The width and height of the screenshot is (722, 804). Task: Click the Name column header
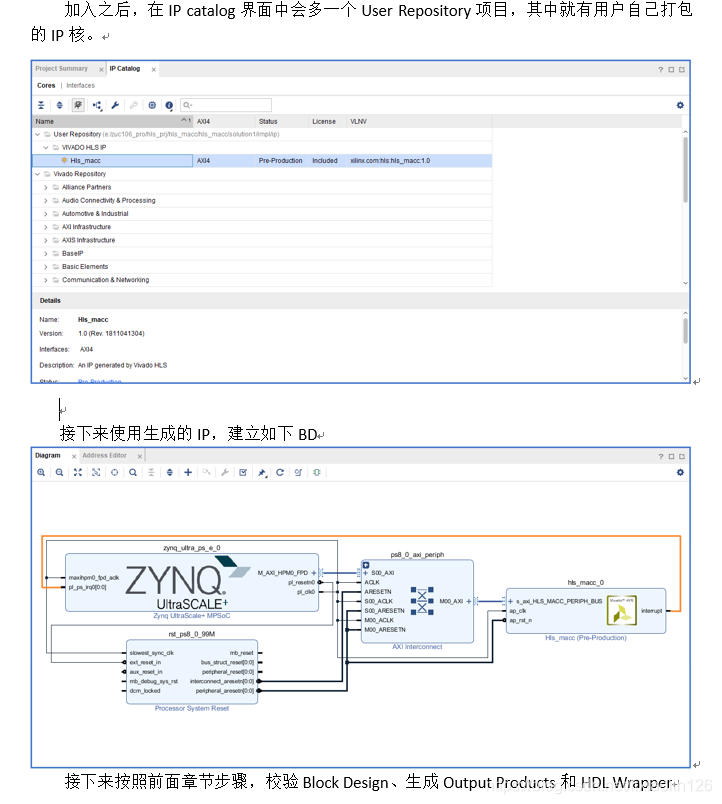tap(112, 122)
